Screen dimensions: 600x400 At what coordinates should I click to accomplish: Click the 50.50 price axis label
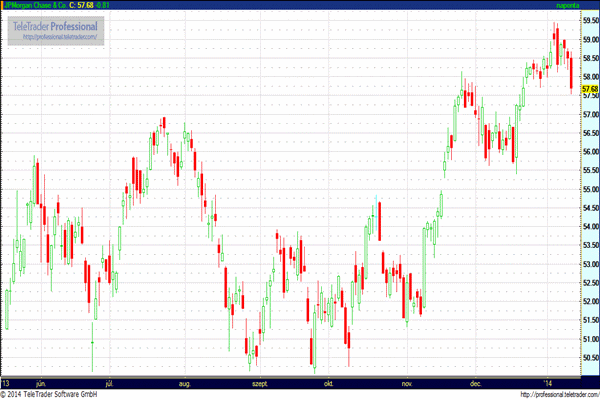(590, 358)
